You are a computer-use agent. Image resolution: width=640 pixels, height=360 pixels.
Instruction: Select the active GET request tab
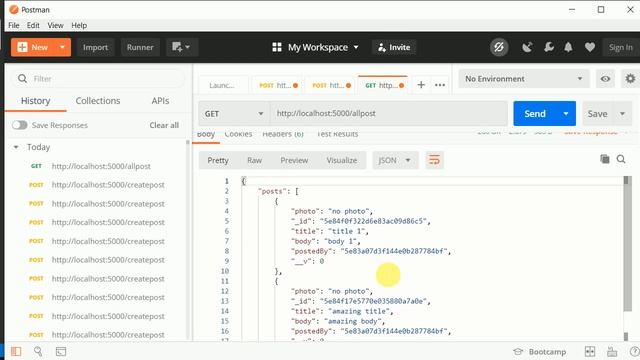tap(383, 85)
